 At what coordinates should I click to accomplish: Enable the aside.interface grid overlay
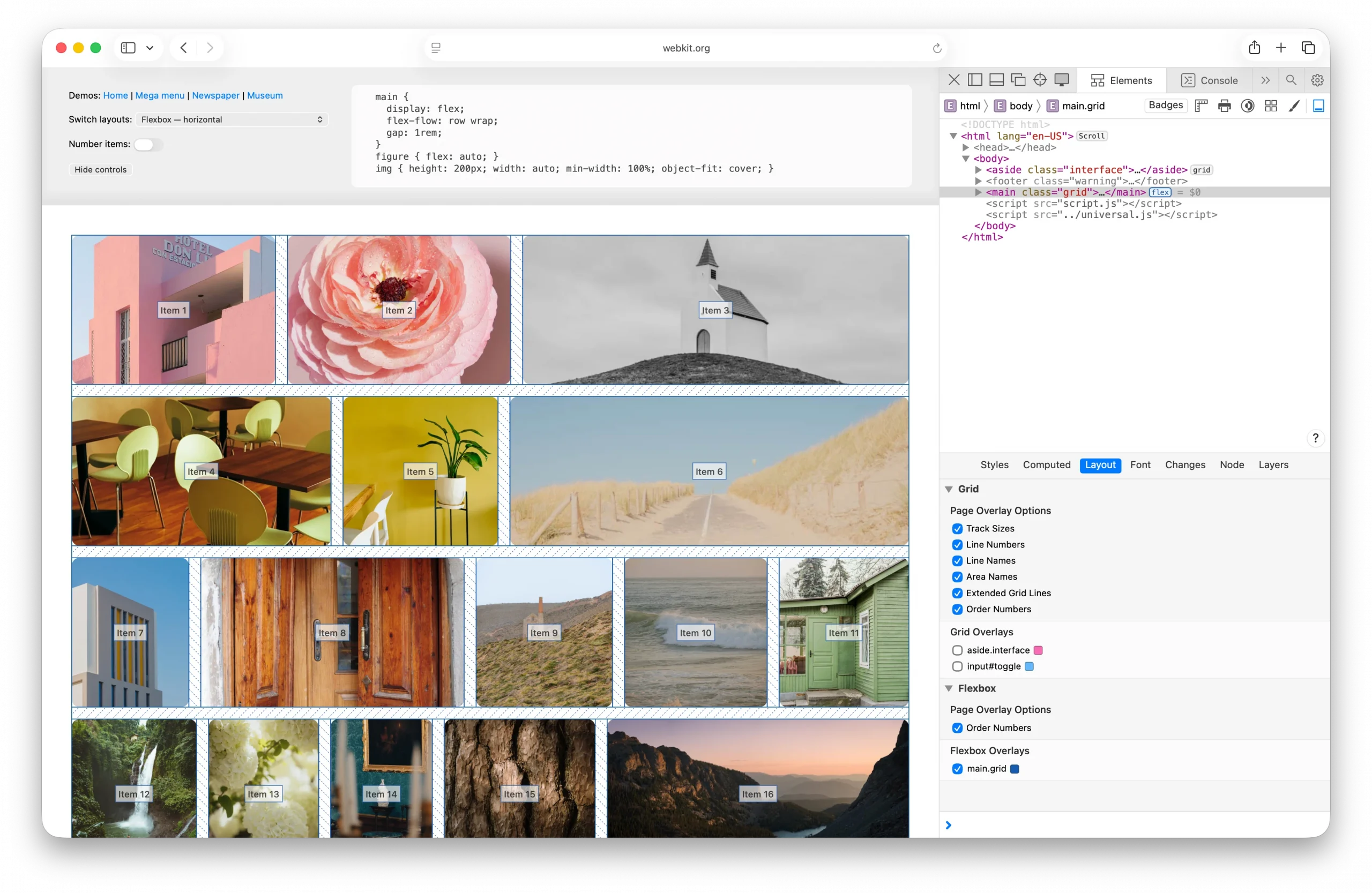tap(958, 650)
